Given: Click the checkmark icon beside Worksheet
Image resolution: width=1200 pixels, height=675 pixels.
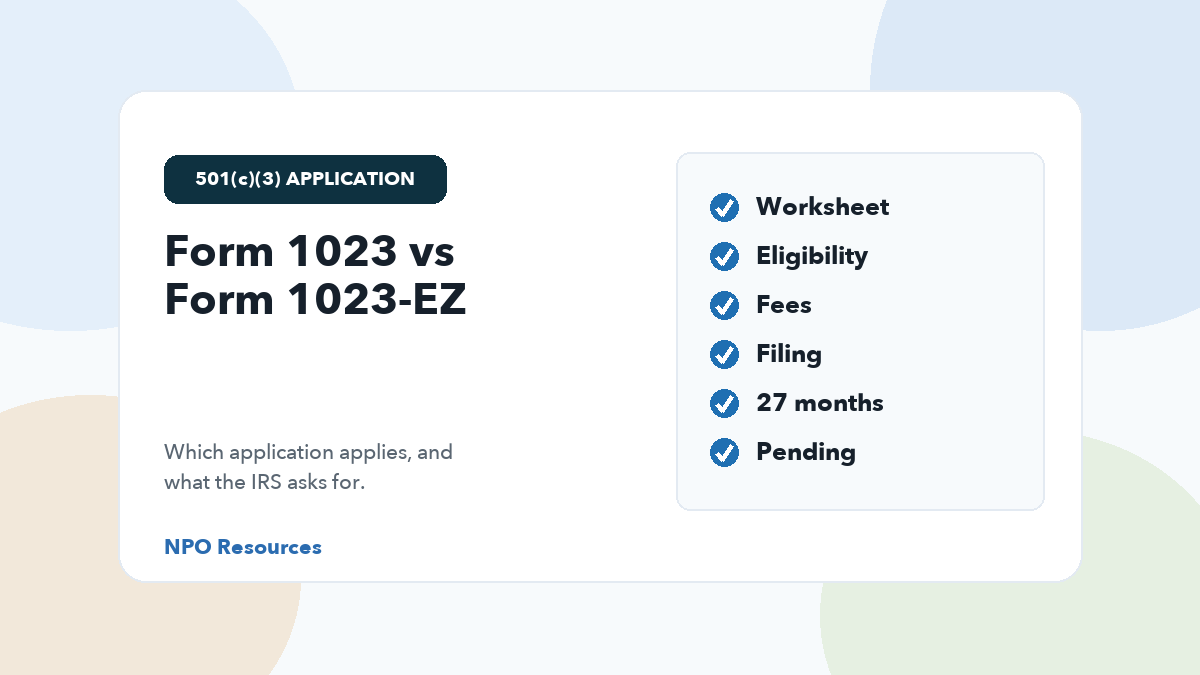Looking at the screenshot, I should tap(724, 207).
